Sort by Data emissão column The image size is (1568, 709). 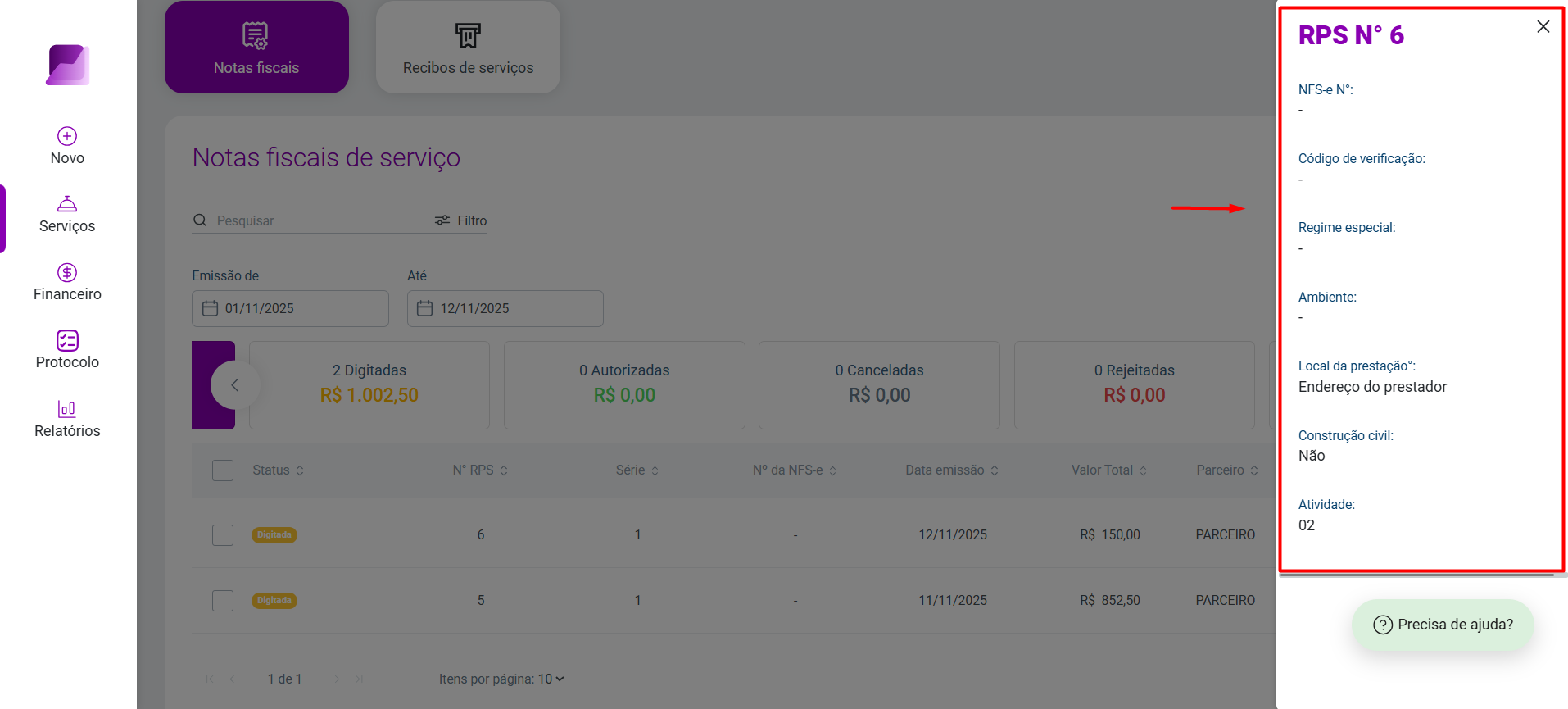click(952, 470)
